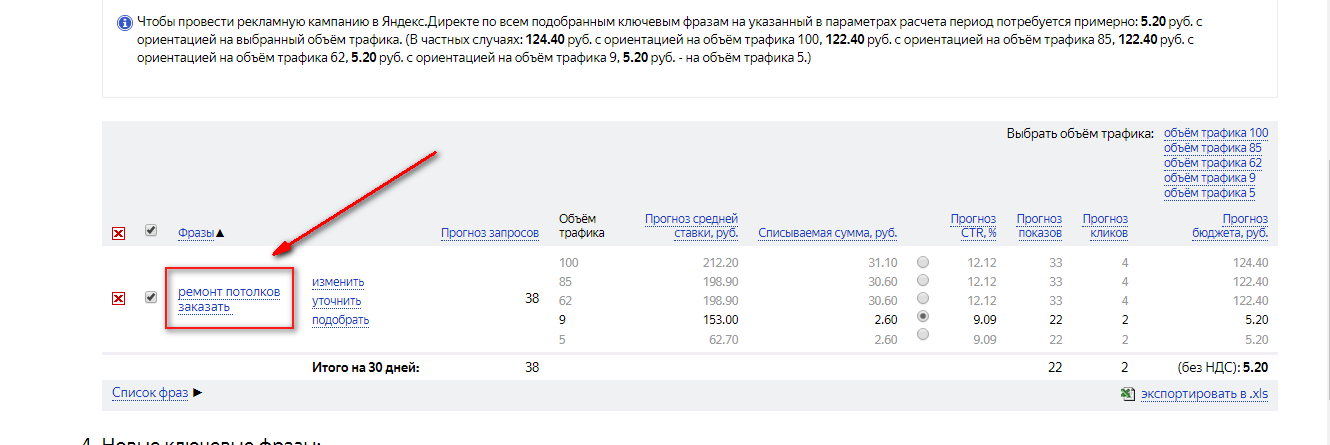
Task: Click the blue info icon in the notice
Action: click(124, 22)
